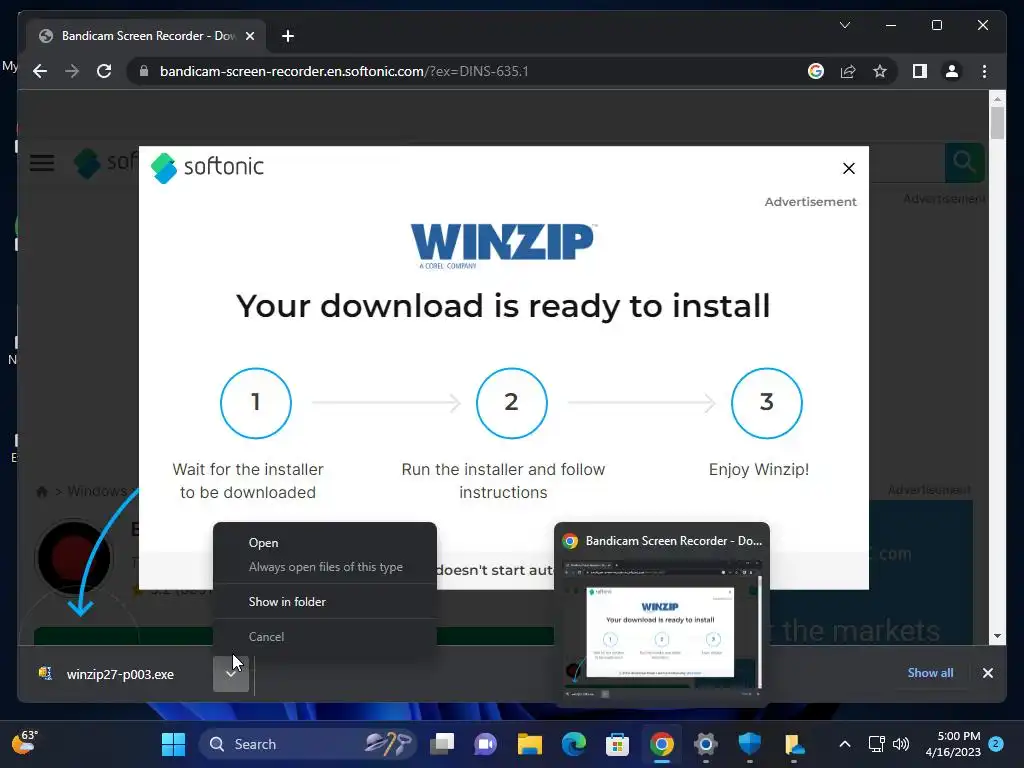The image size is (1024, 768).
Task: Open the network icon in system tray
Action: click(x=876, y=744)
